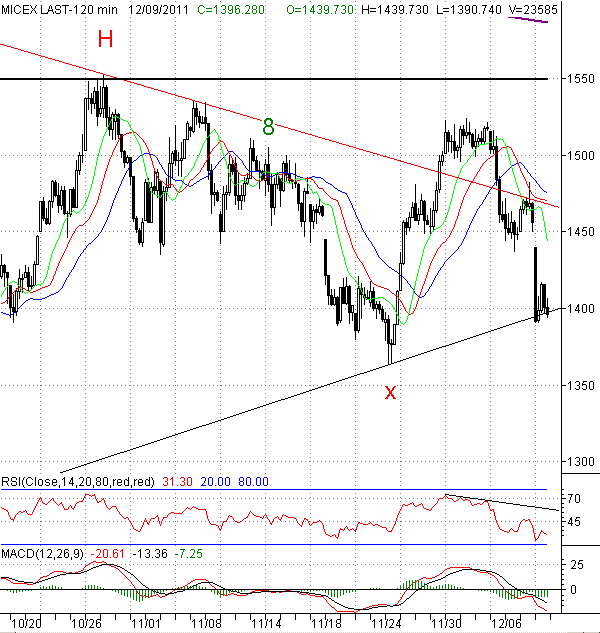Click the MACD axis label 25
This screenshot has height=633, width=600.
point(577,565)
